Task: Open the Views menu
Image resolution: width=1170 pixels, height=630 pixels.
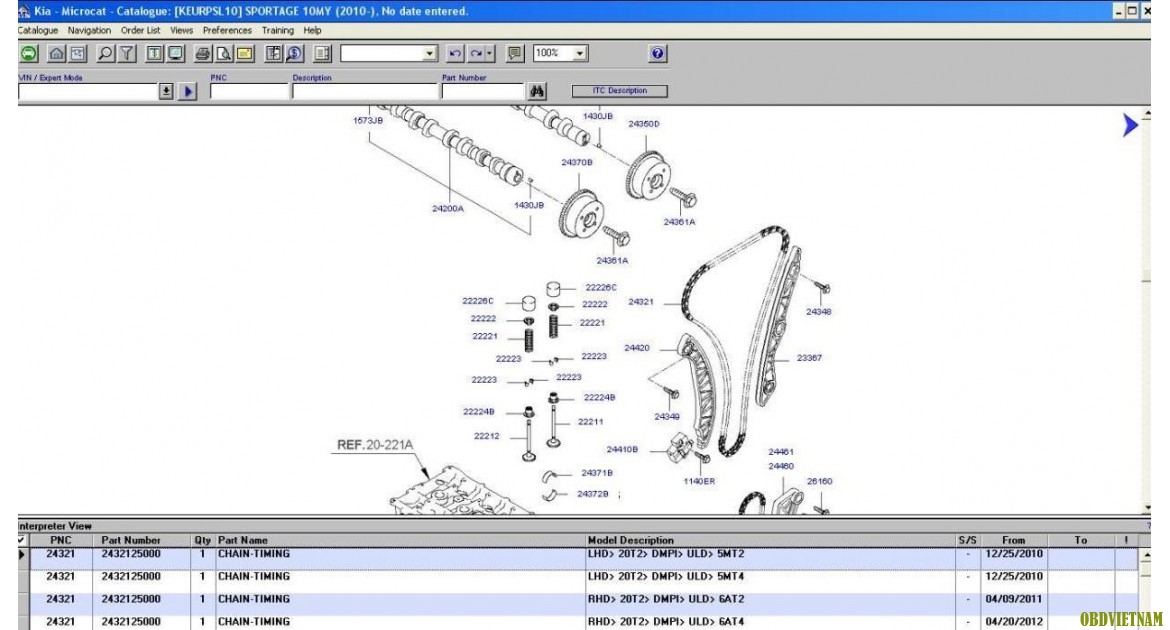Action: click(x=181, y=31)
